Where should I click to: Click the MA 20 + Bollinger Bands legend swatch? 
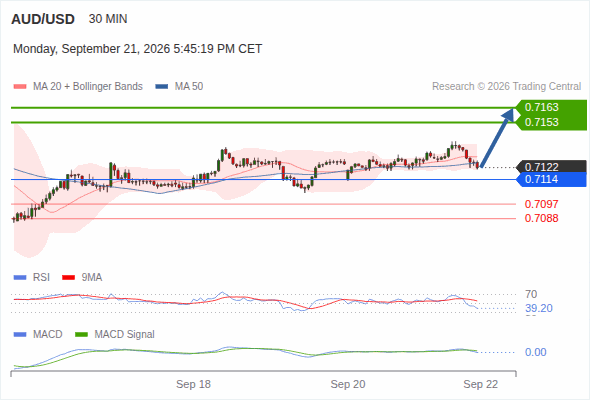(20, 87)
